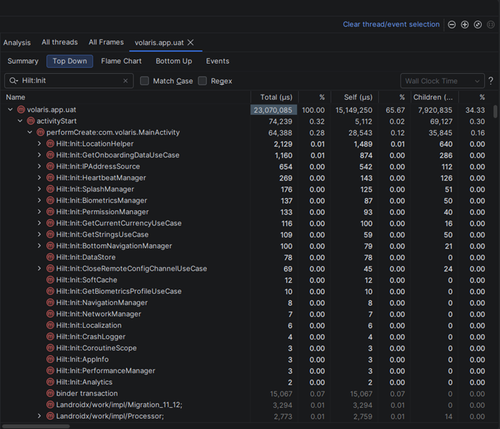Open the All threads tab

pyautogui.click(x=60, y=42)
